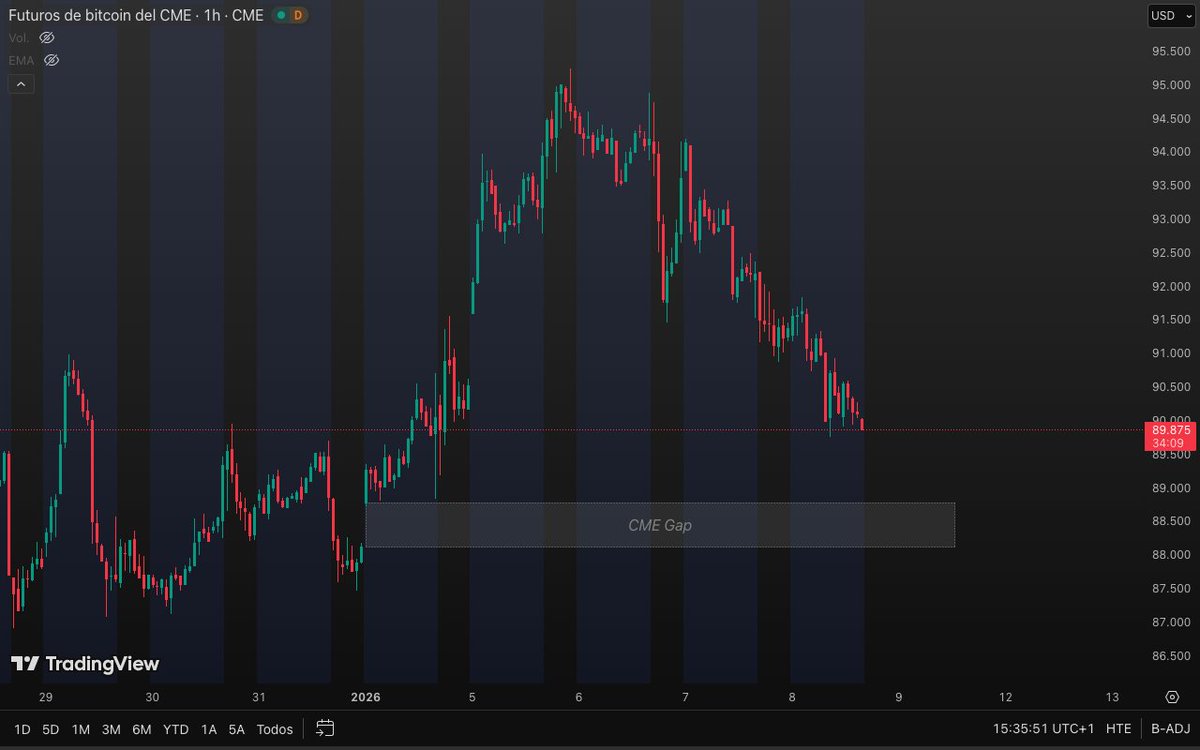Viewport: 1200px width, 750px height.
Task: Select the YTD range tab
Action: click(176, 729)
